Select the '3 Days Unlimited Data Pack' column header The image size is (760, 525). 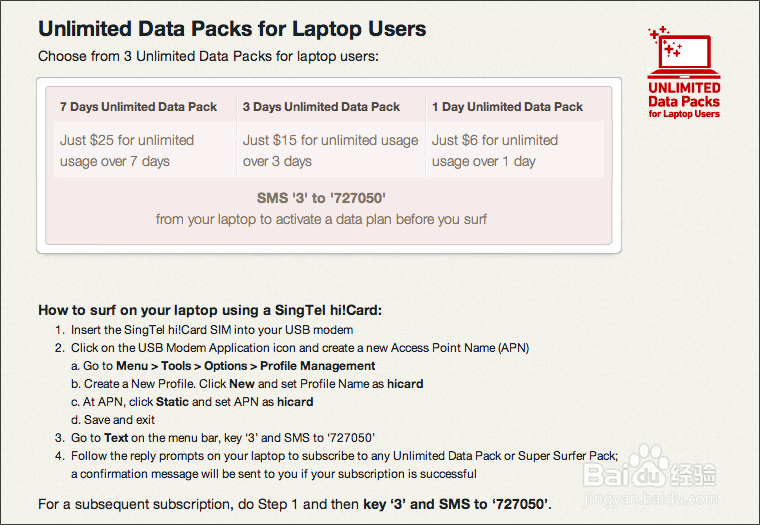pyautogui.click(x=321, y=106)
